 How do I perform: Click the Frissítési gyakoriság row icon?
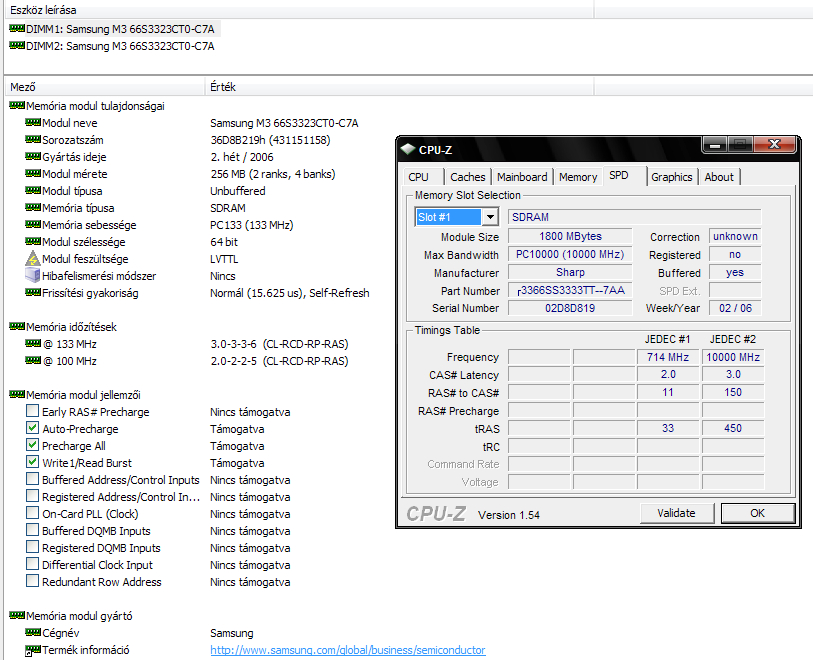(x=33, y=292)
